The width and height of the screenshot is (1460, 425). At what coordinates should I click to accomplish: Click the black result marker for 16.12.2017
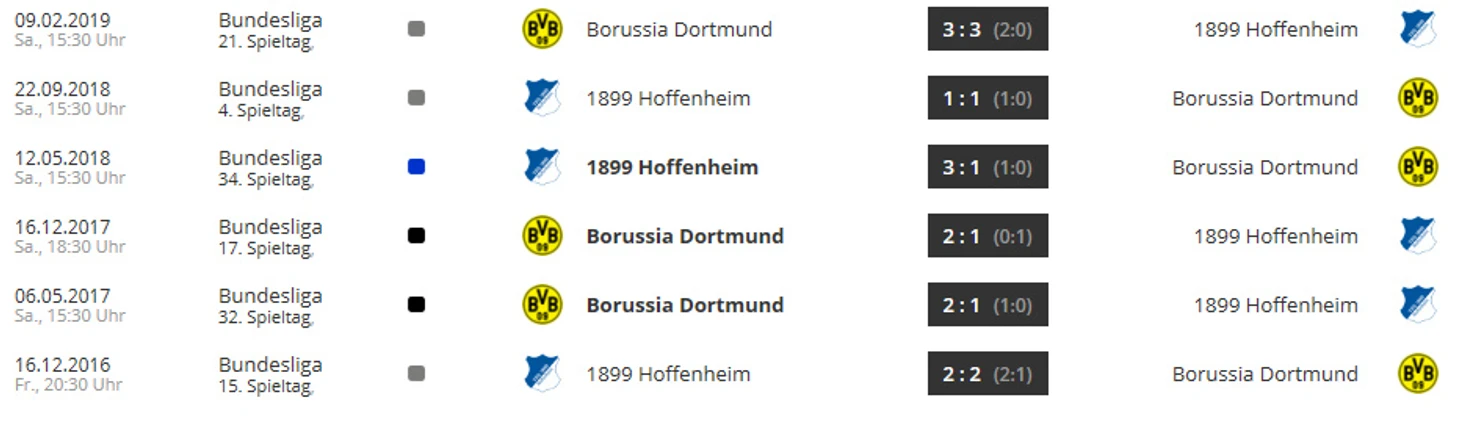tap(416, 236)
